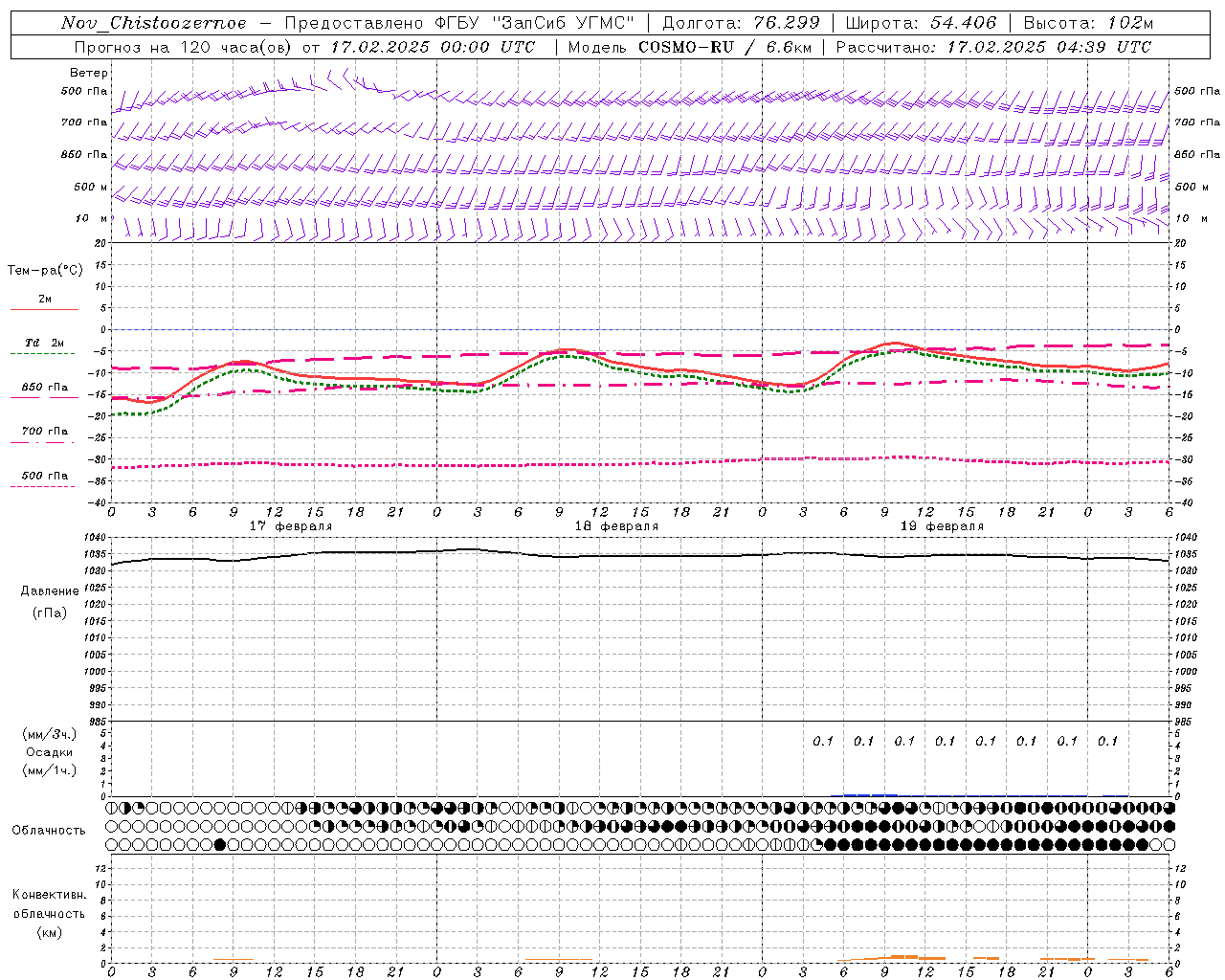This screenshot has width=1225, height=980.
Task: Click the station name Nov_Chistoozernoe
Action: tap(153, 23)
